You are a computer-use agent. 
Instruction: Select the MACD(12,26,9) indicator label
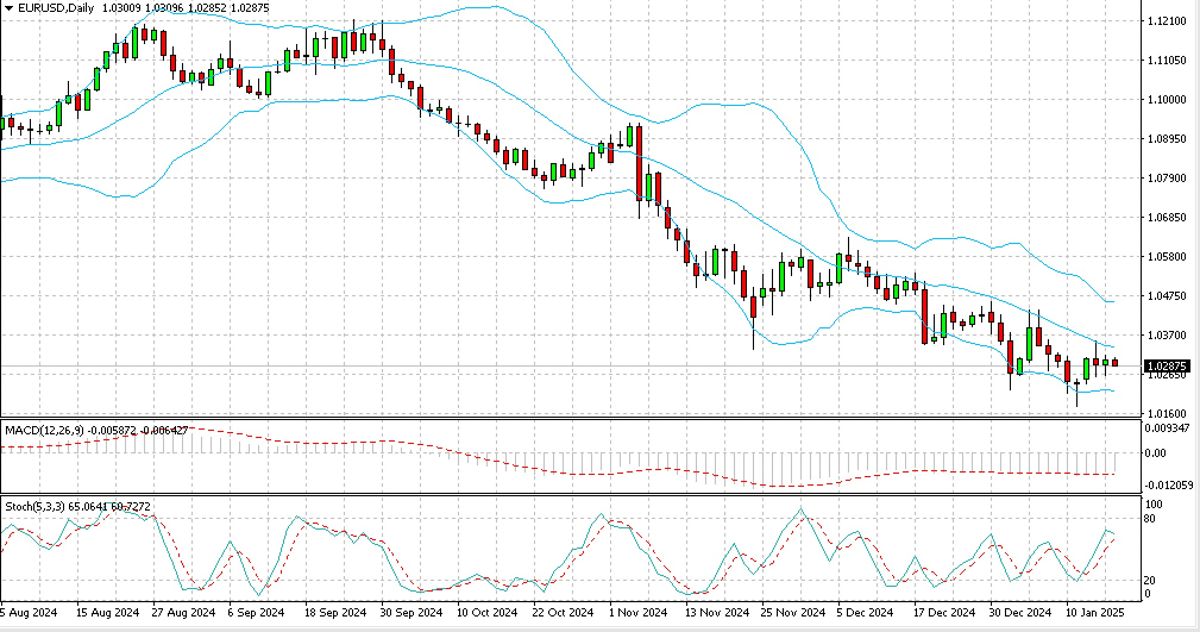44,430
